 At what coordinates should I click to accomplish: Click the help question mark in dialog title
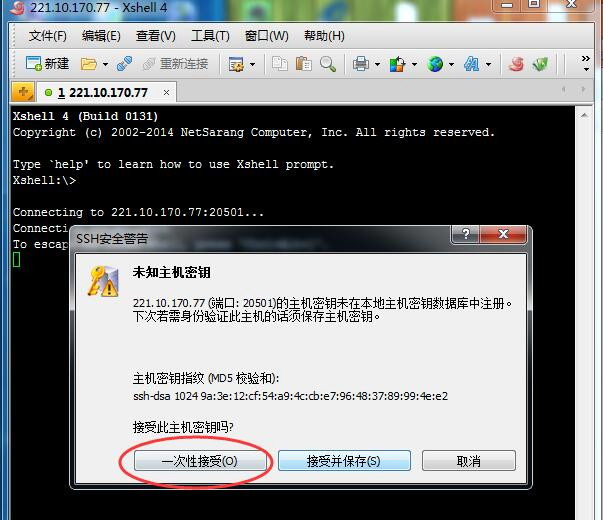point(465,234)
